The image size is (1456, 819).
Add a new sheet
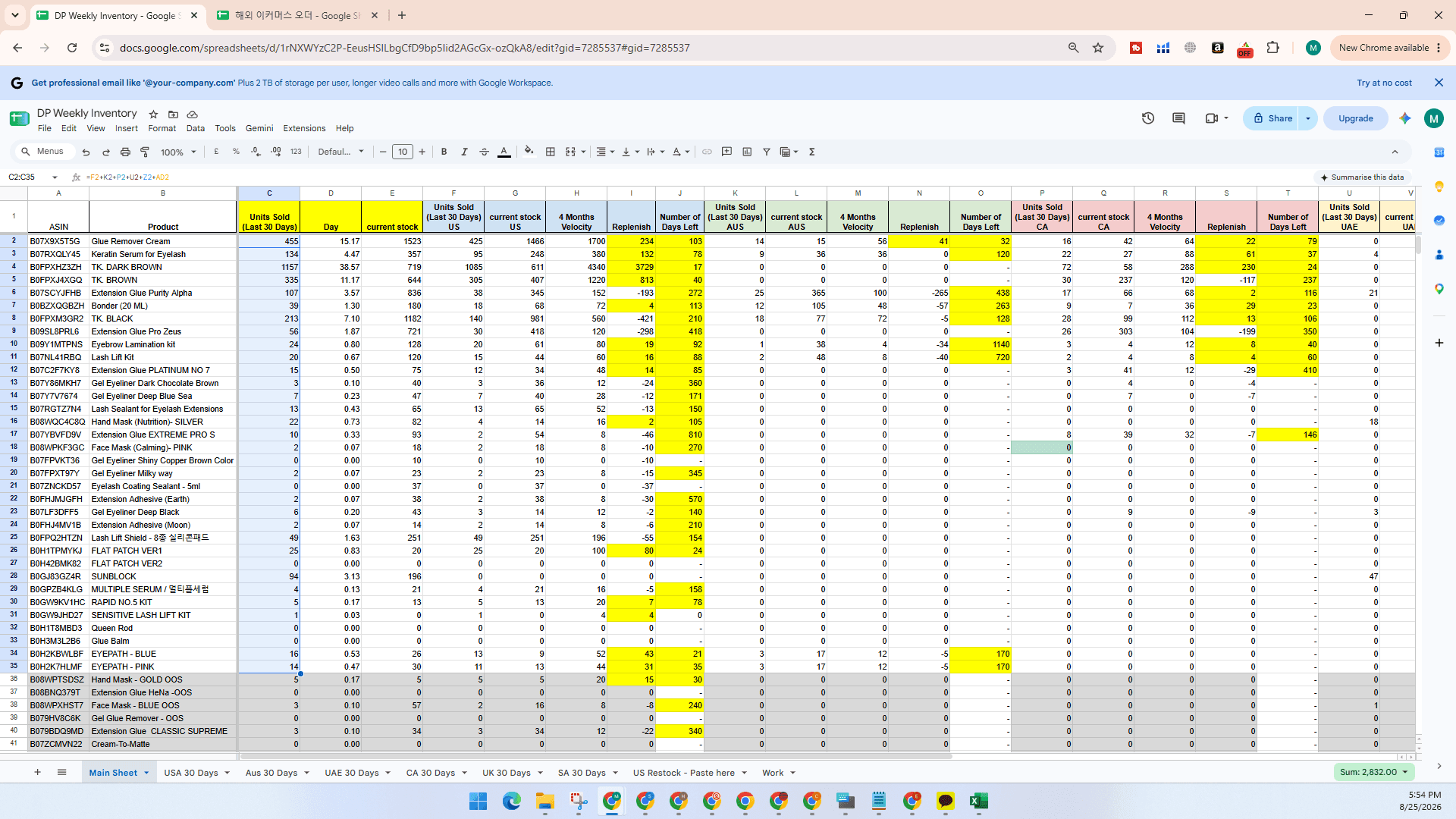pos(37,772)
